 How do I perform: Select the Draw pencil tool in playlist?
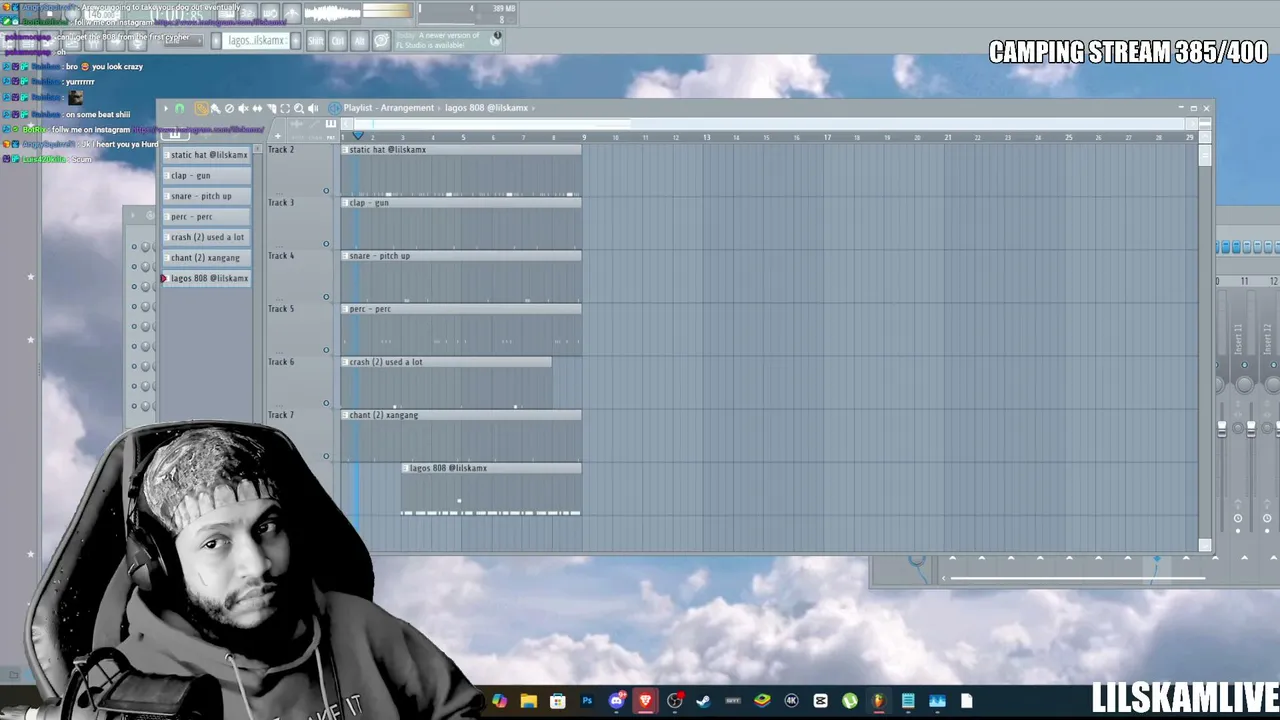(201, 108)
